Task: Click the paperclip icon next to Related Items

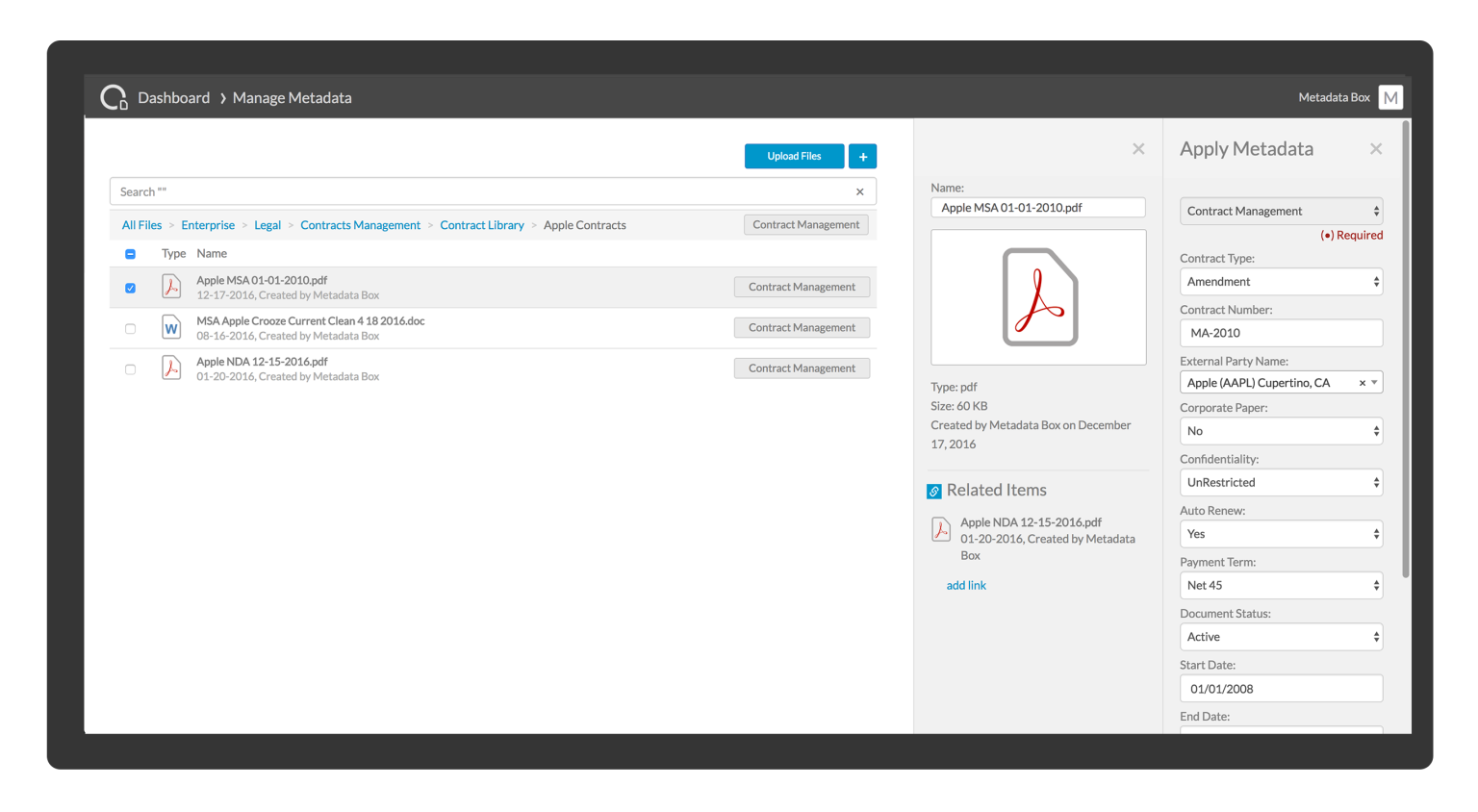Action: coord(933,491)
